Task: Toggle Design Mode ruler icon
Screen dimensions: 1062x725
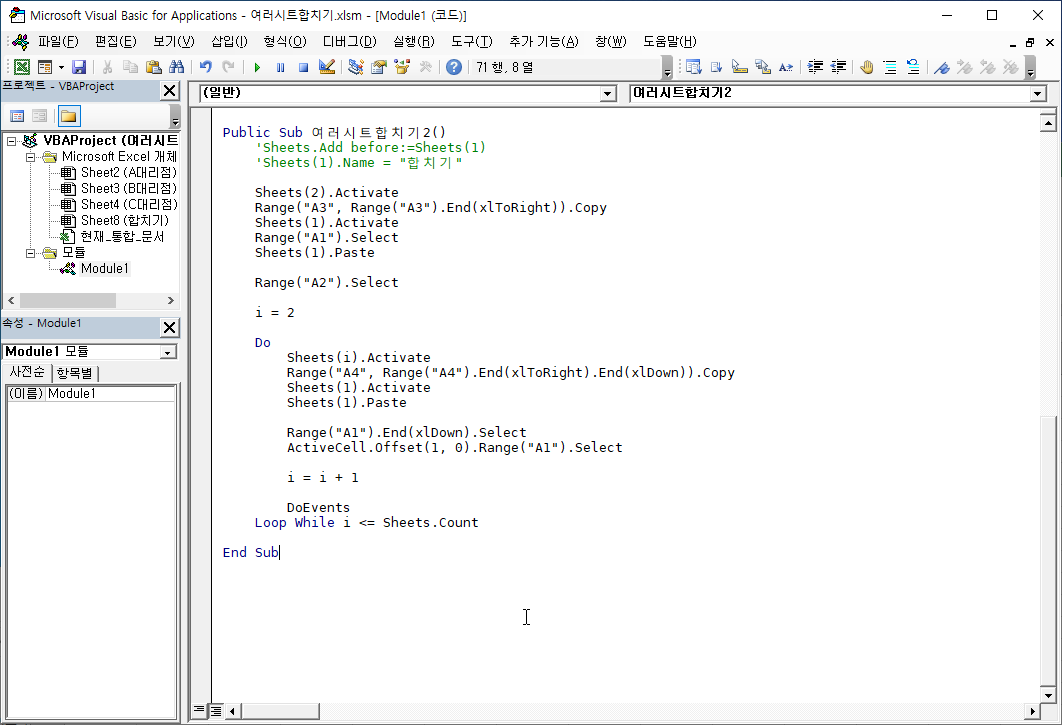Action: click(326, 67)
